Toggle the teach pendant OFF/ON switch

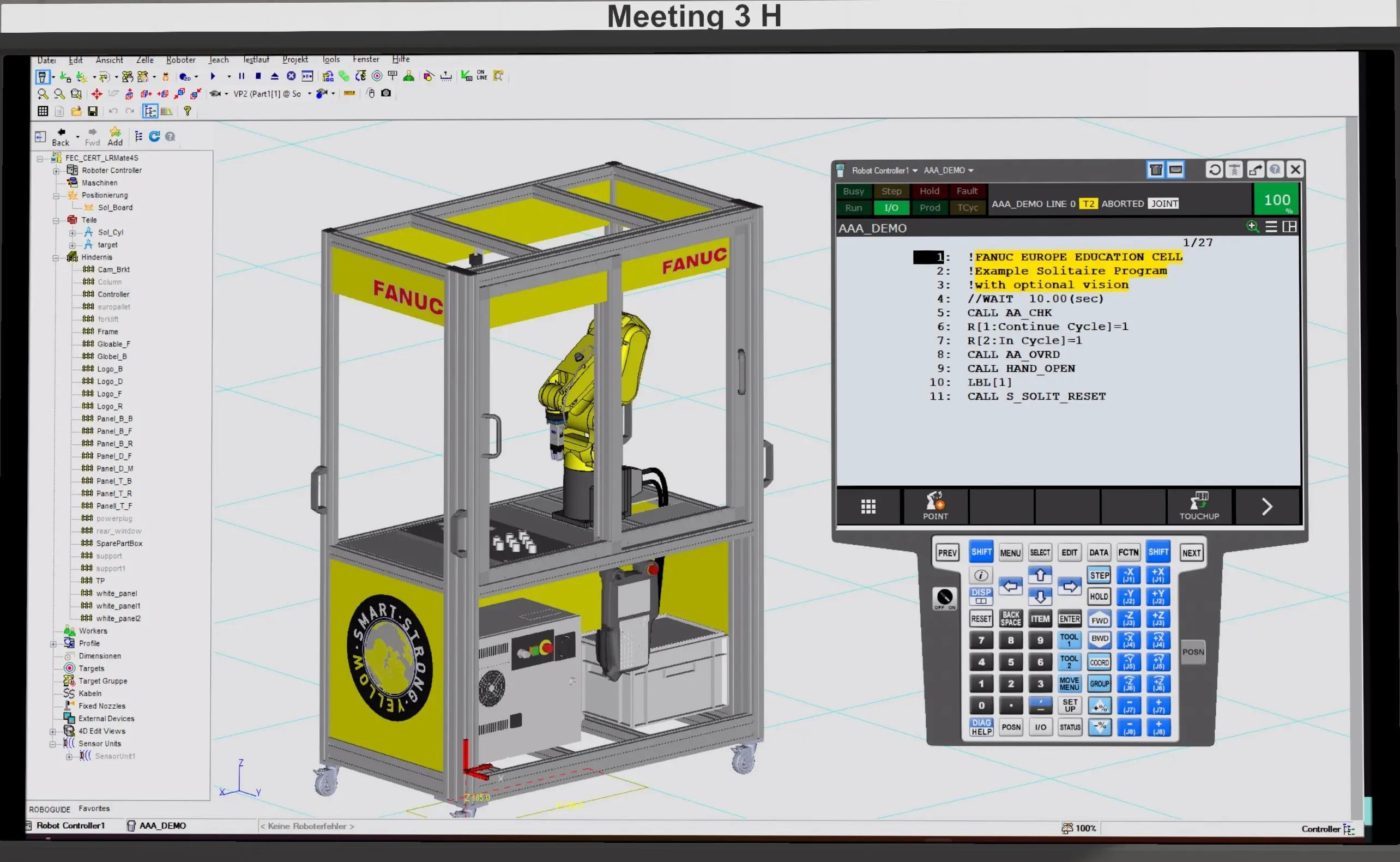click(944, 598)
